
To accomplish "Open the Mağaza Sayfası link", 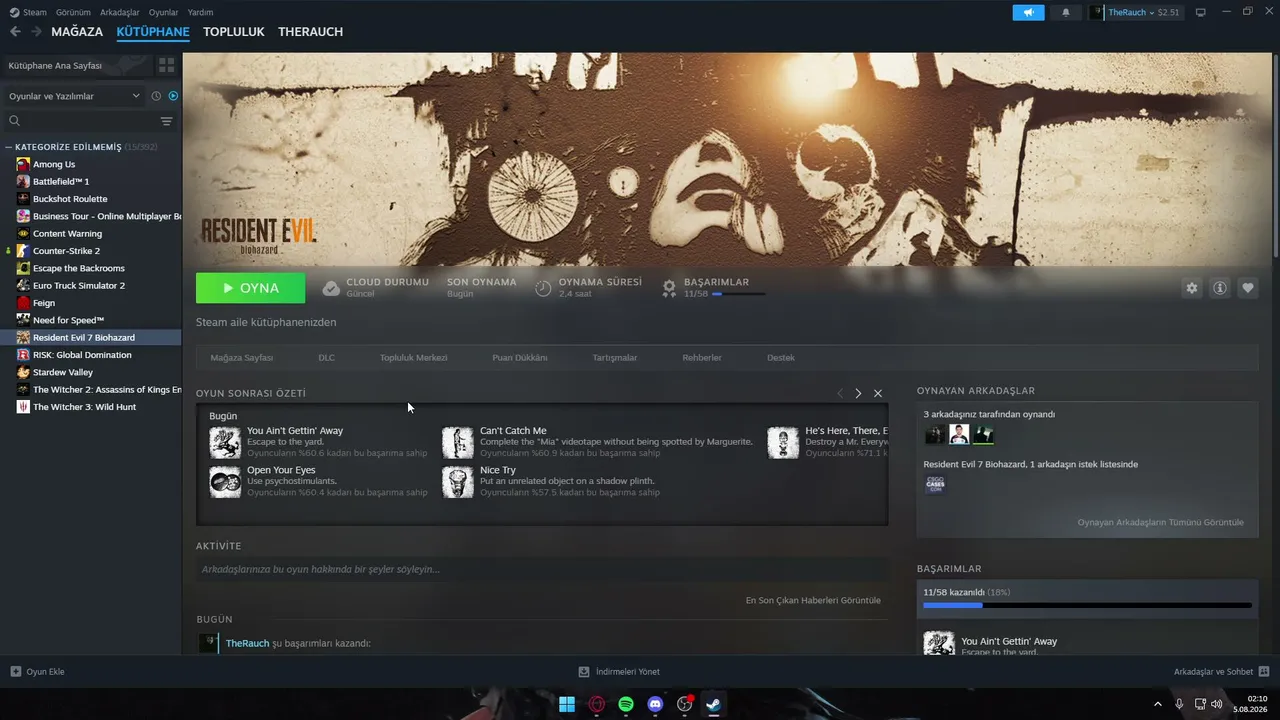I will (242, 357).
